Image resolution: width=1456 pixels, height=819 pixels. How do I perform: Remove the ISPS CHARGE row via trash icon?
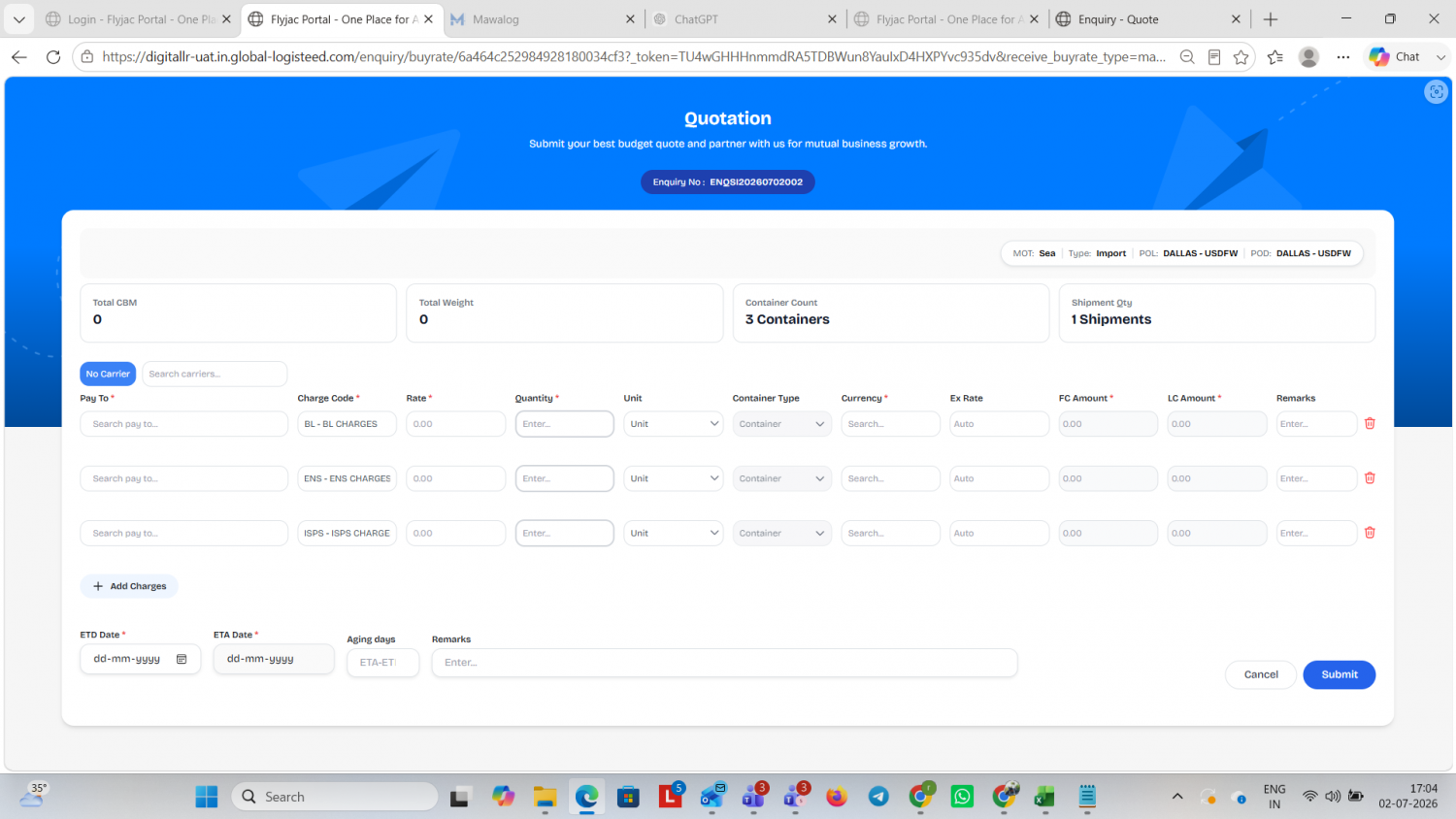click(x=1370, y=533)
